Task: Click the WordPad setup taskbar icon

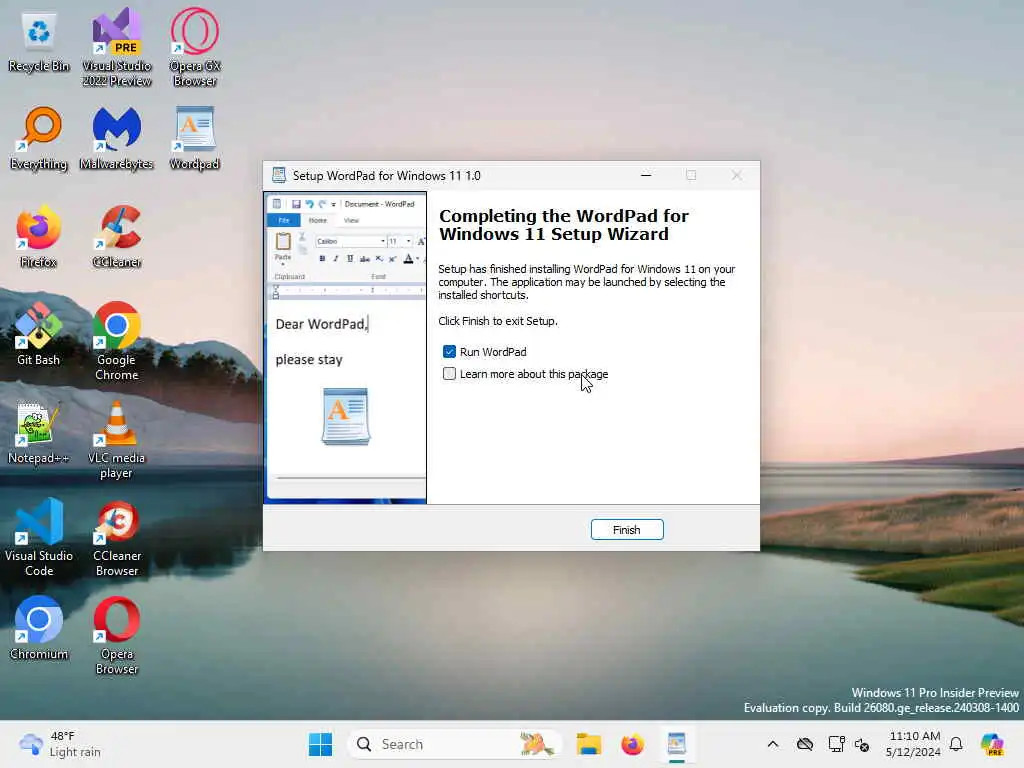Action: [677, 744]
